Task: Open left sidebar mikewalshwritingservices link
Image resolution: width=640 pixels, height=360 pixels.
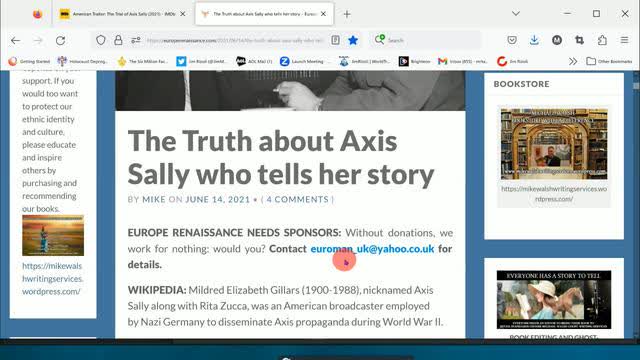Action: tap(53, 278)
